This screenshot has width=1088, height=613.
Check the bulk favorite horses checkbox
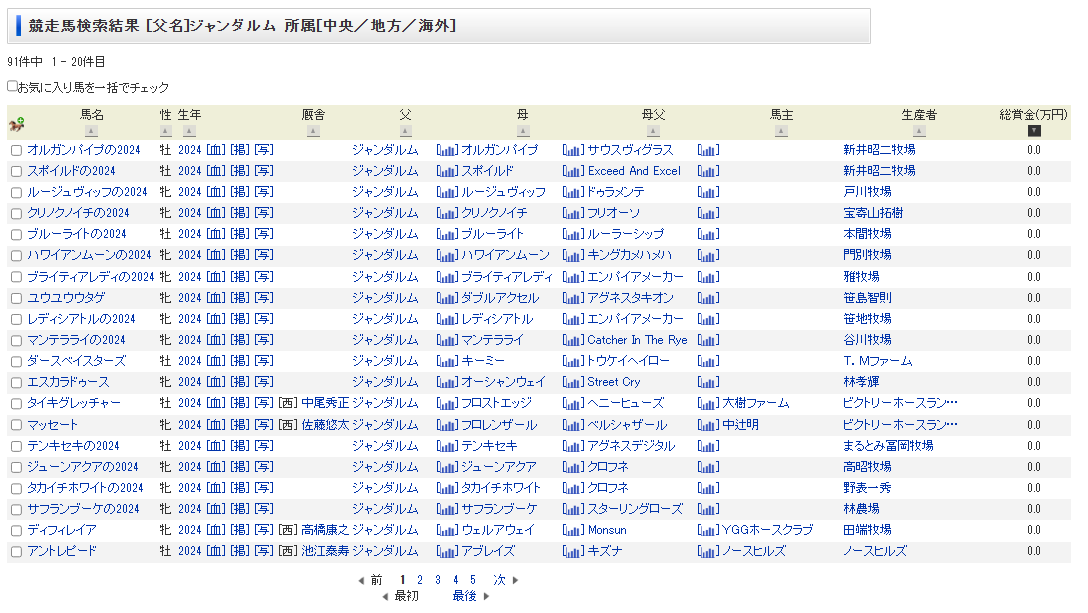(x=12, y=87)
